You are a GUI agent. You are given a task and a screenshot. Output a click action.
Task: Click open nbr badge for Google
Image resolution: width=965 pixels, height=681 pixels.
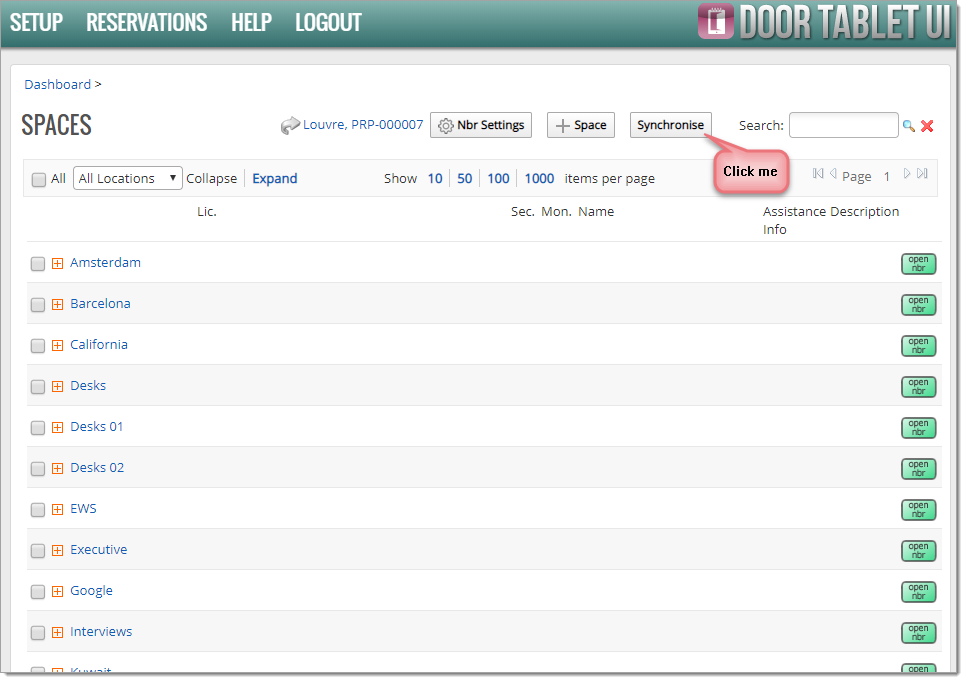[918, 592]
